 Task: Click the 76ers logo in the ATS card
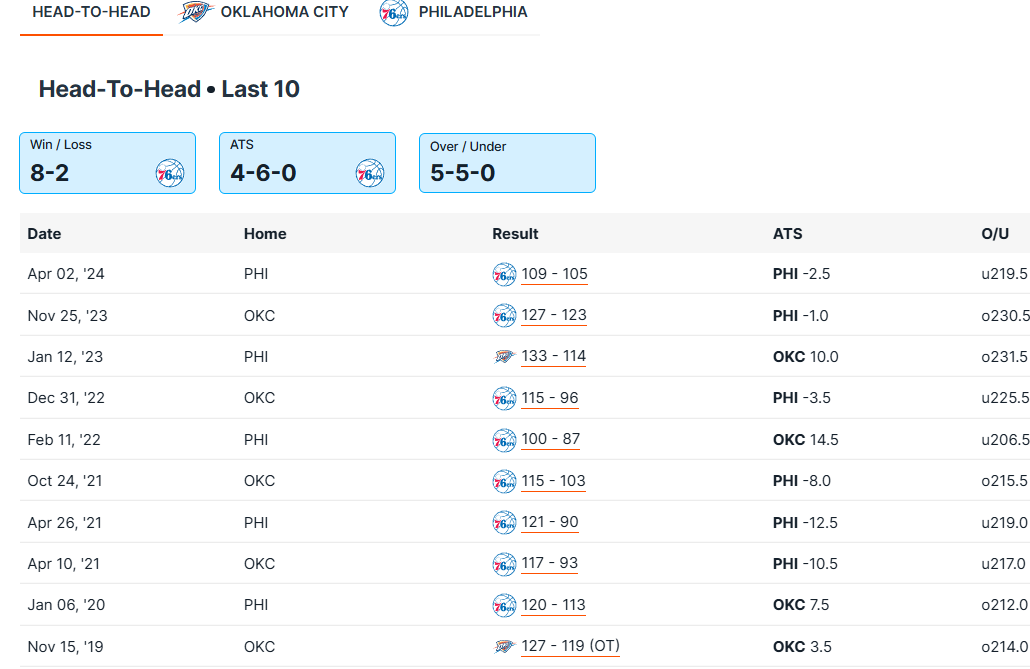coord(370,173)
